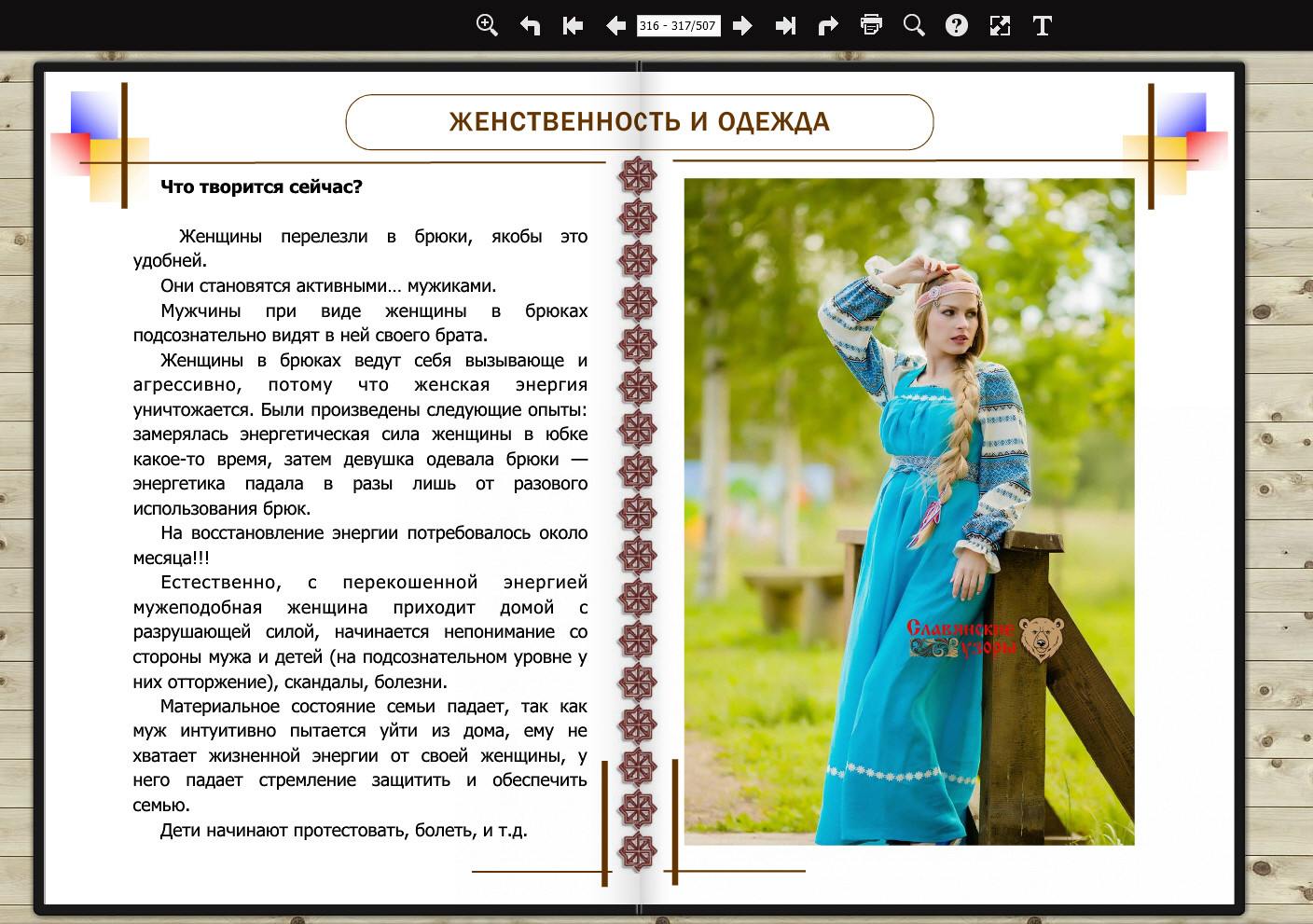Screen dimensions: 1313x924
Task: Click the zoom in magnifier icon
Action: tap(487, 25)
